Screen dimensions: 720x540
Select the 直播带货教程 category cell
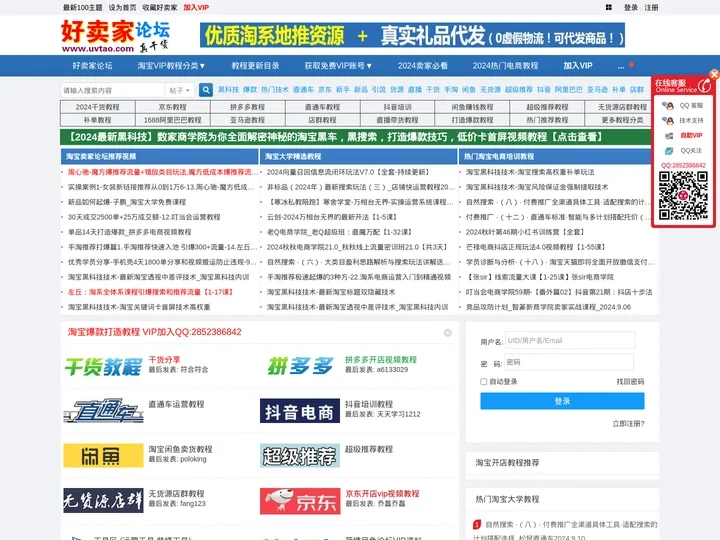[397, 120]
